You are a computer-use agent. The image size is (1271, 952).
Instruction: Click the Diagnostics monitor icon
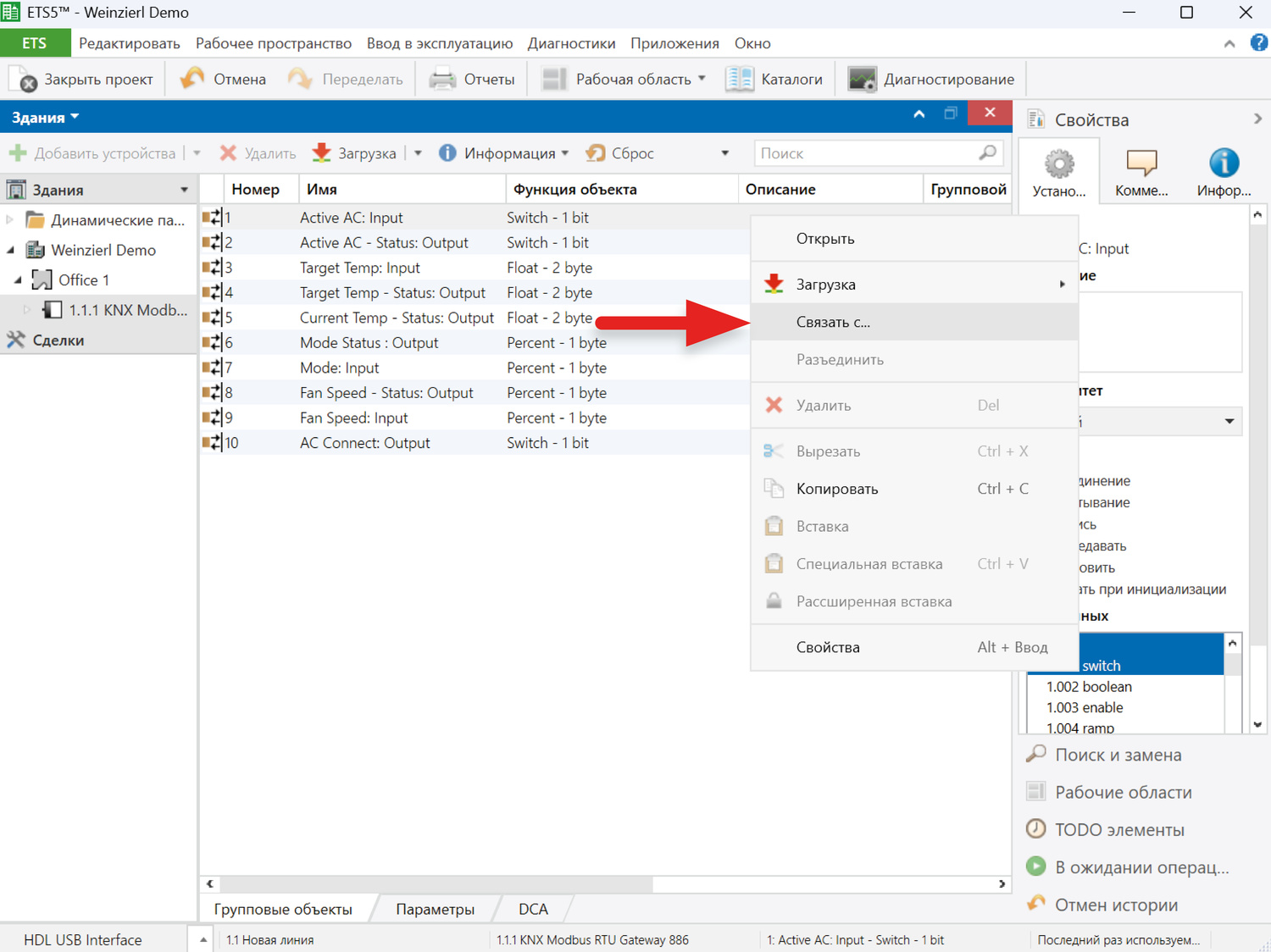tap(862, 79)
